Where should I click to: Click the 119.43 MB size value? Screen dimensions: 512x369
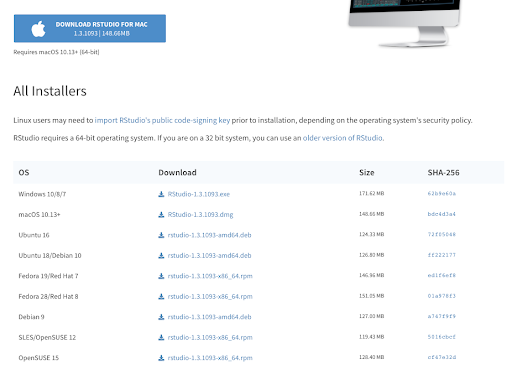click(372, 337)
